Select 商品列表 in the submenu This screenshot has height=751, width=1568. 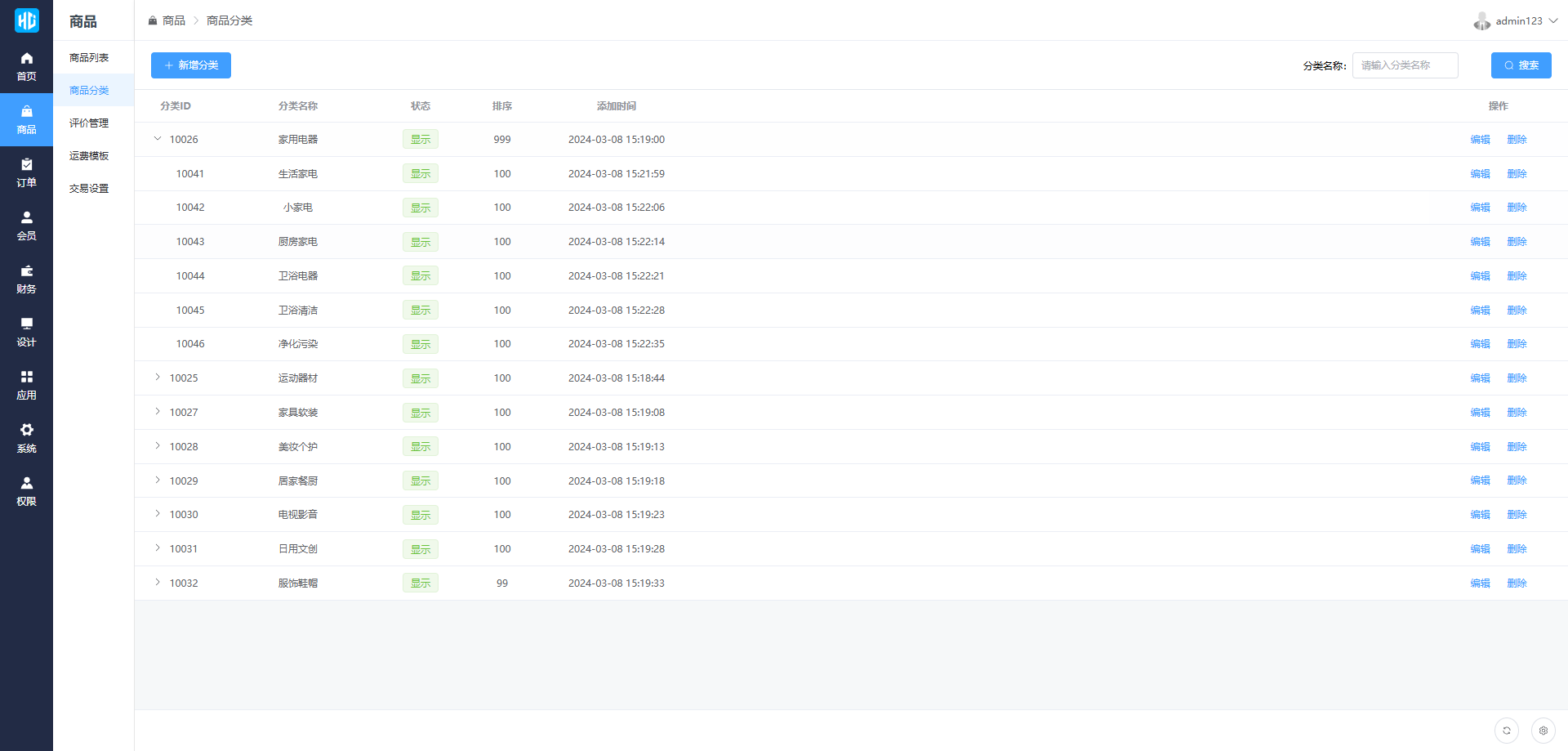[x=89, y=58]
